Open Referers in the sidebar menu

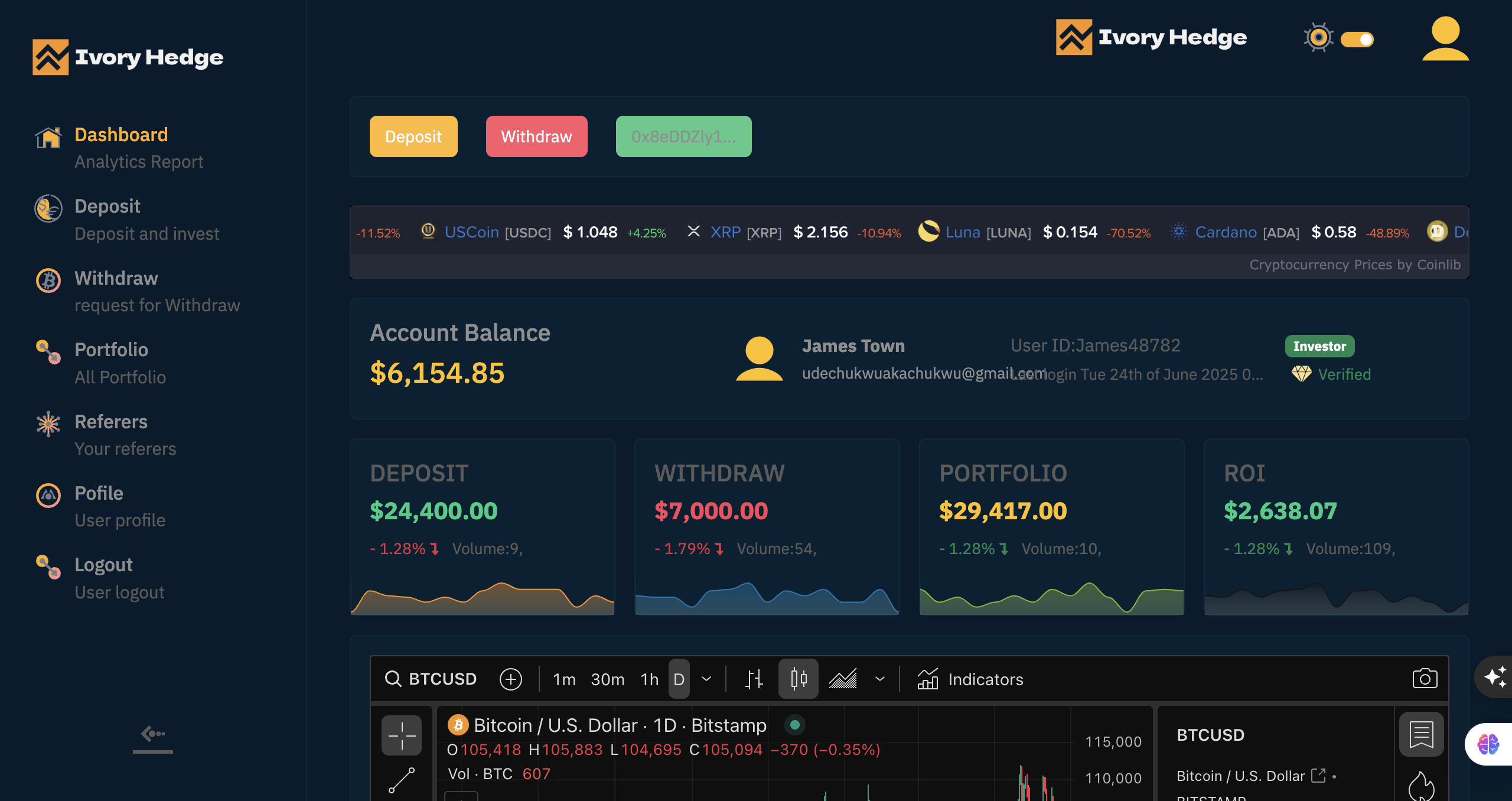click(111, 422)
